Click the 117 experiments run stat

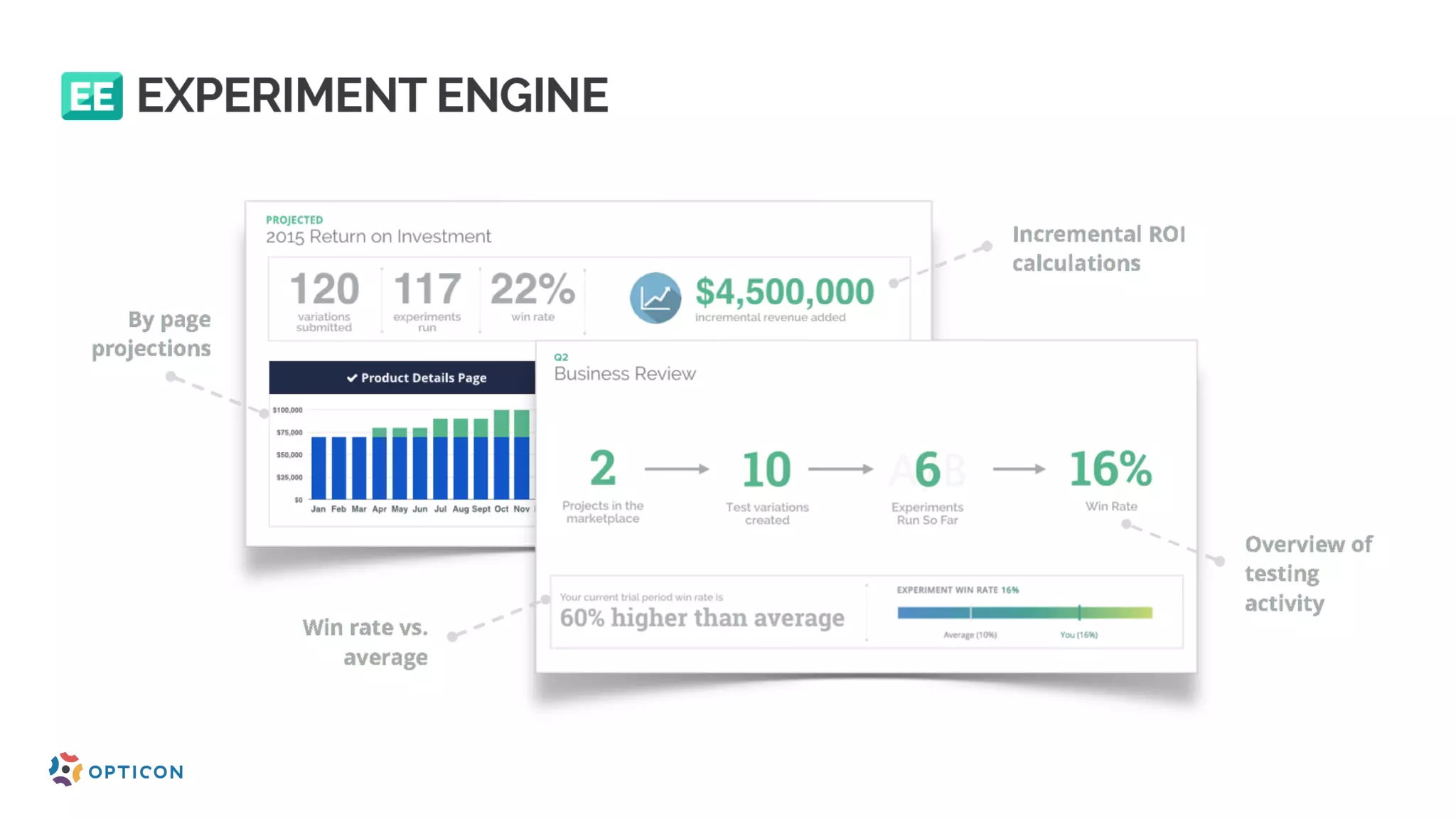(x=427, y=289)
